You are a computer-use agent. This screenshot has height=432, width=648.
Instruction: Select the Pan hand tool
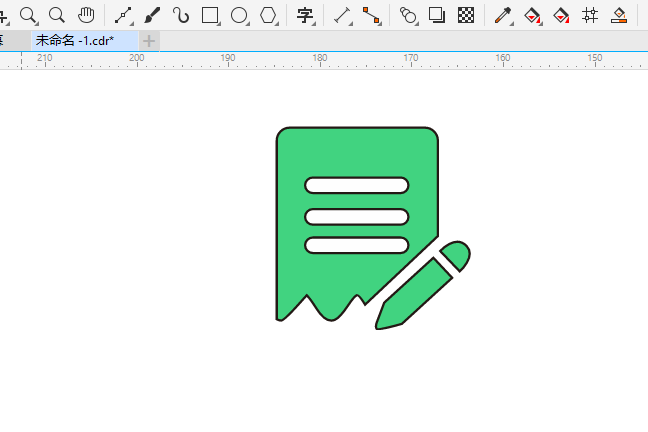(86, 16)
